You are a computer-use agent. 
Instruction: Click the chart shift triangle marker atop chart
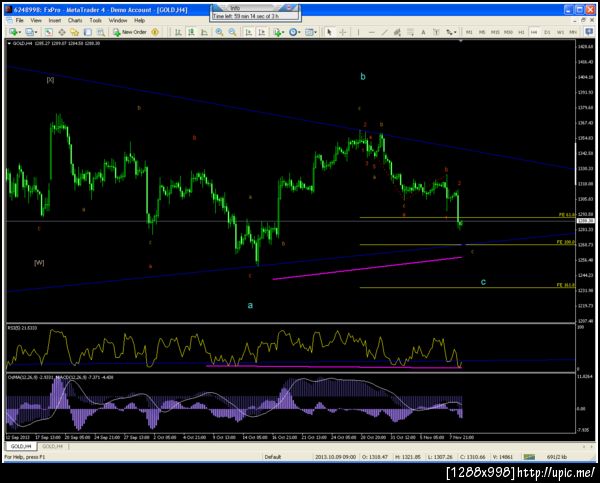[x=461, y=41]
